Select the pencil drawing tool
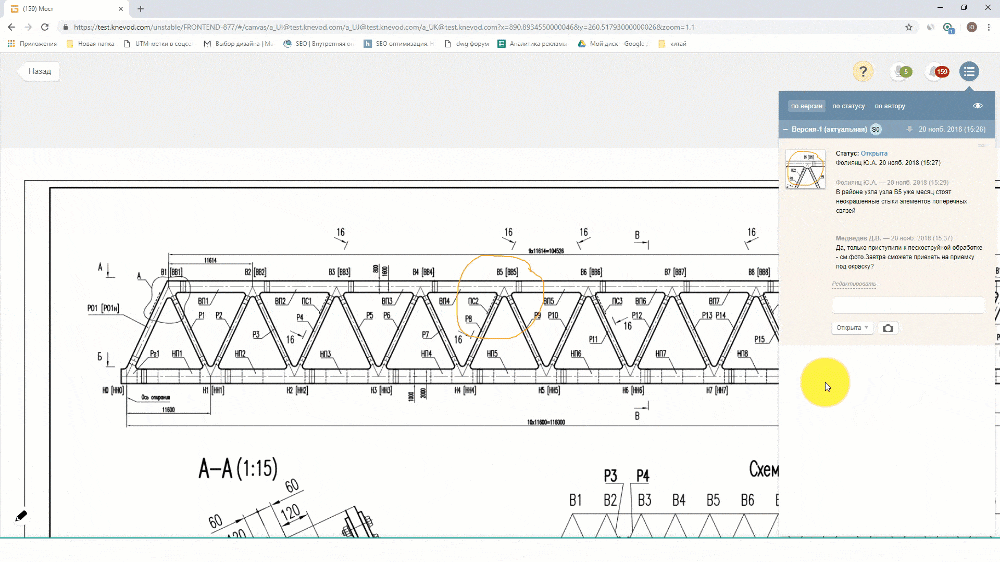This screenshot has width=1000, height=562. click(x=20, y=516)
